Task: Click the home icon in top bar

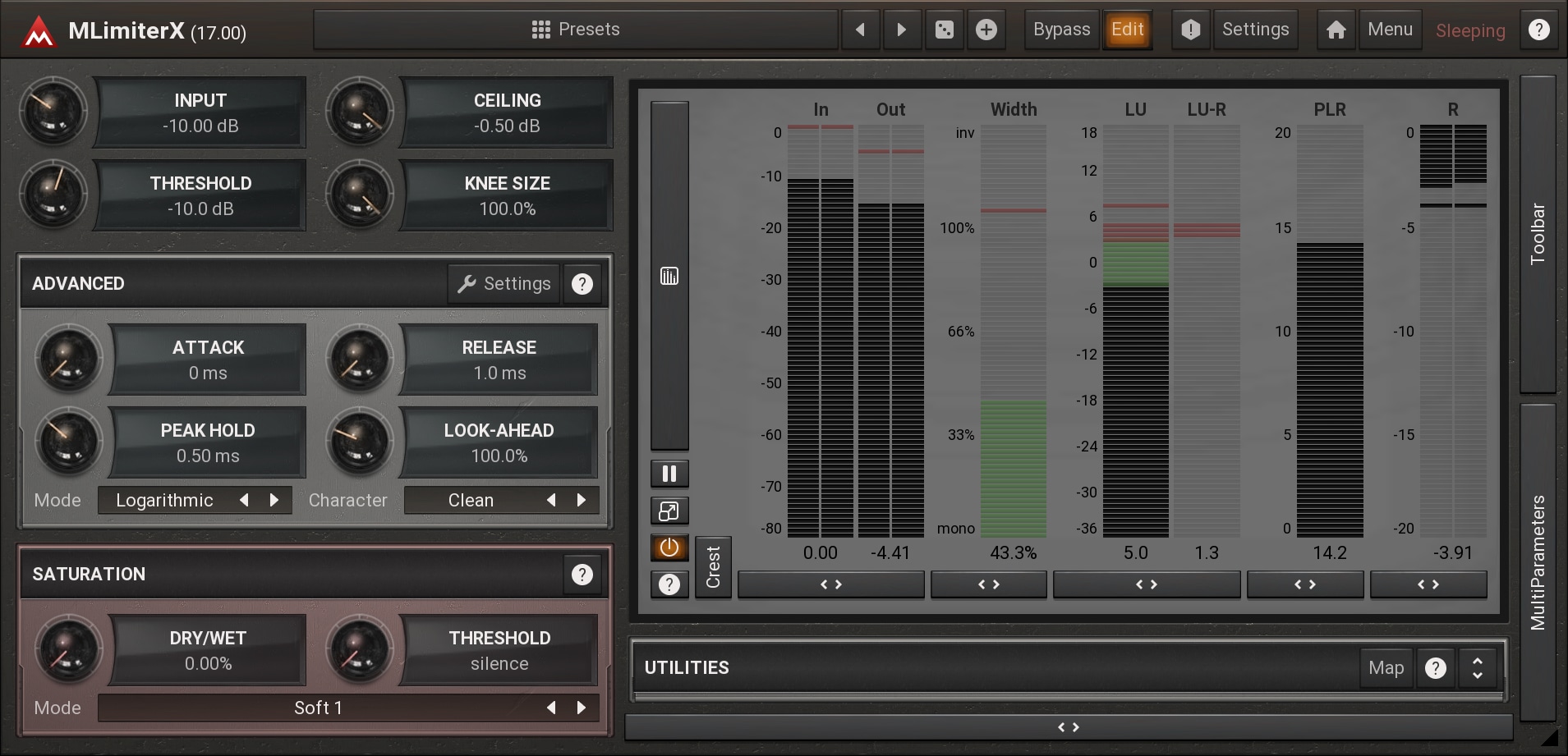Action: (1336, 30)
